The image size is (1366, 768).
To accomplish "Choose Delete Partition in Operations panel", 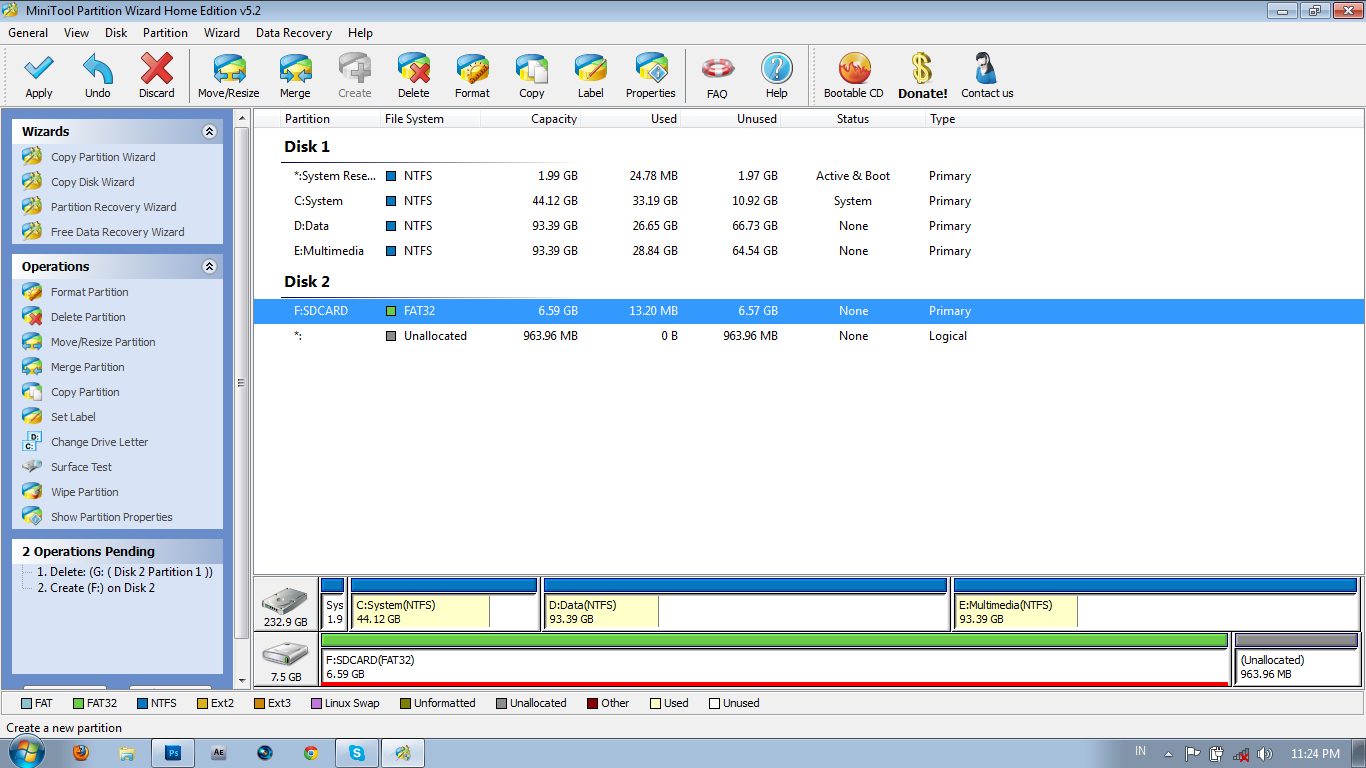I will click(88, 317).
